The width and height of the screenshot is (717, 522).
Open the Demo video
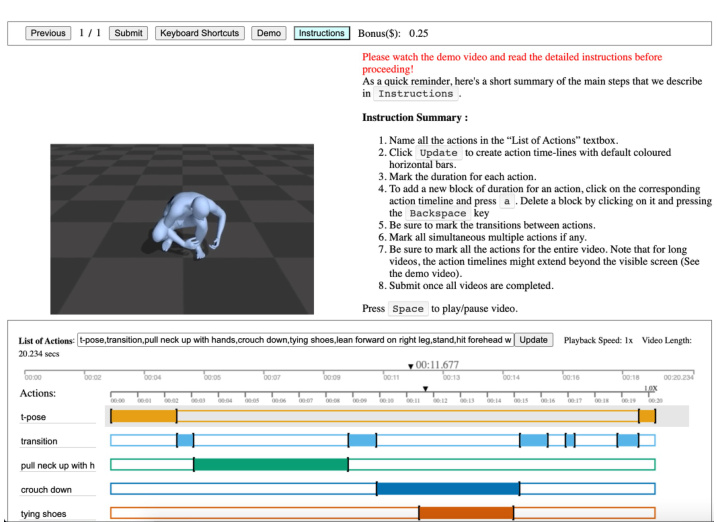[x=268, y=33]
